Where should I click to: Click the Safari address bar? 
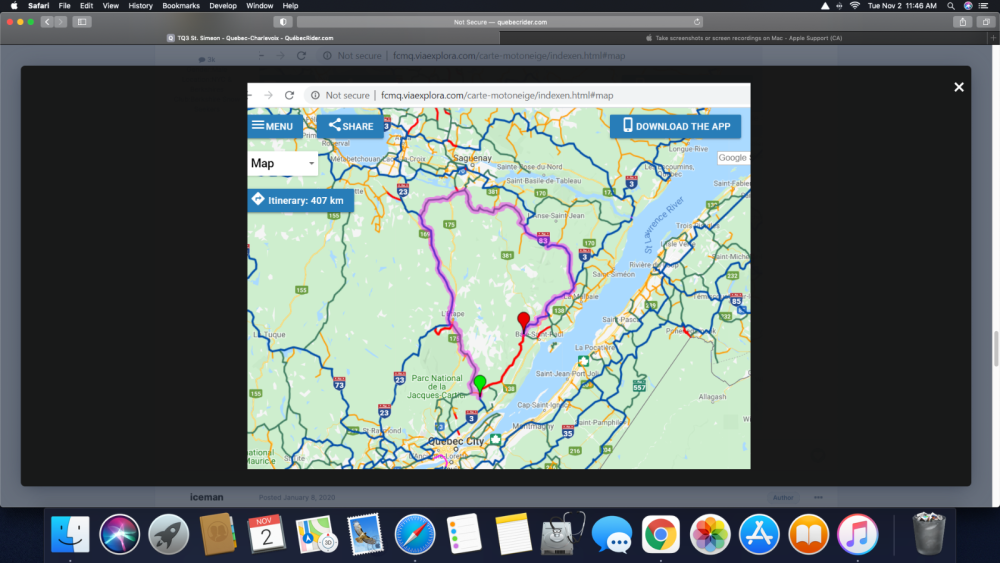click(x=500, y=22)
